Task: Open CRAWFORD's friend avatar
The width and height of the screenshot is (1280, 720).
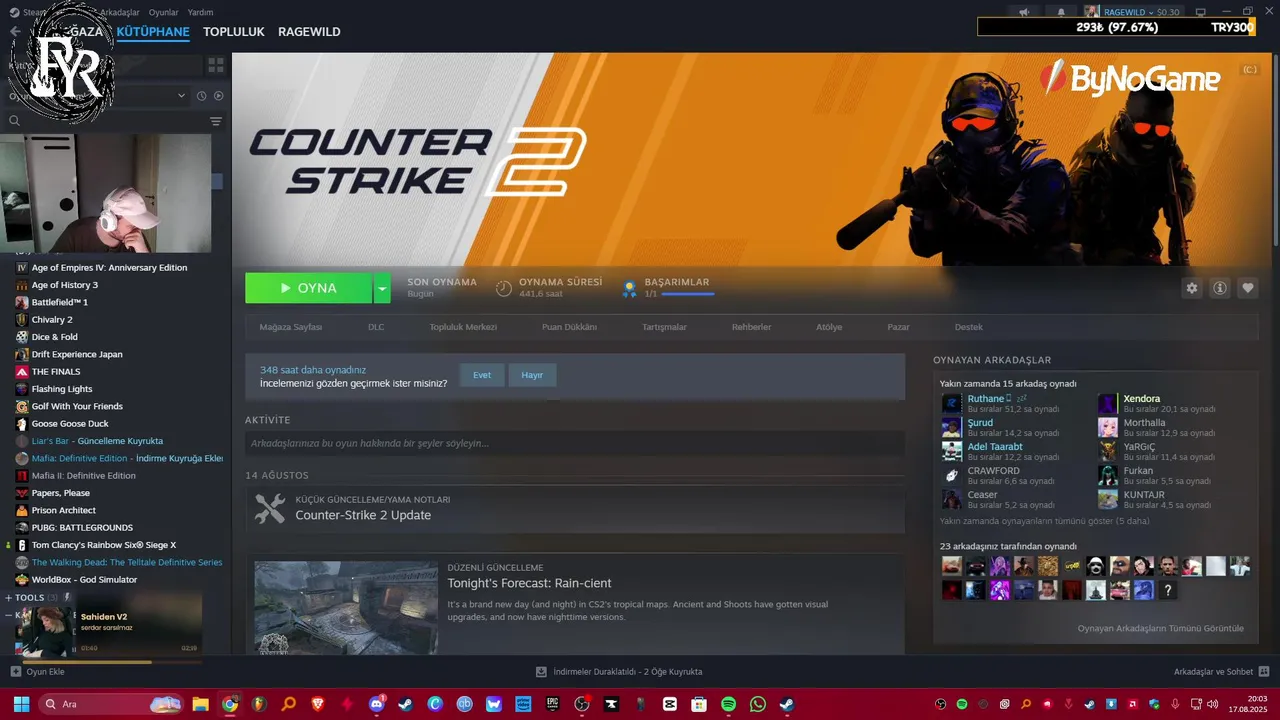Action: [951, 475]
